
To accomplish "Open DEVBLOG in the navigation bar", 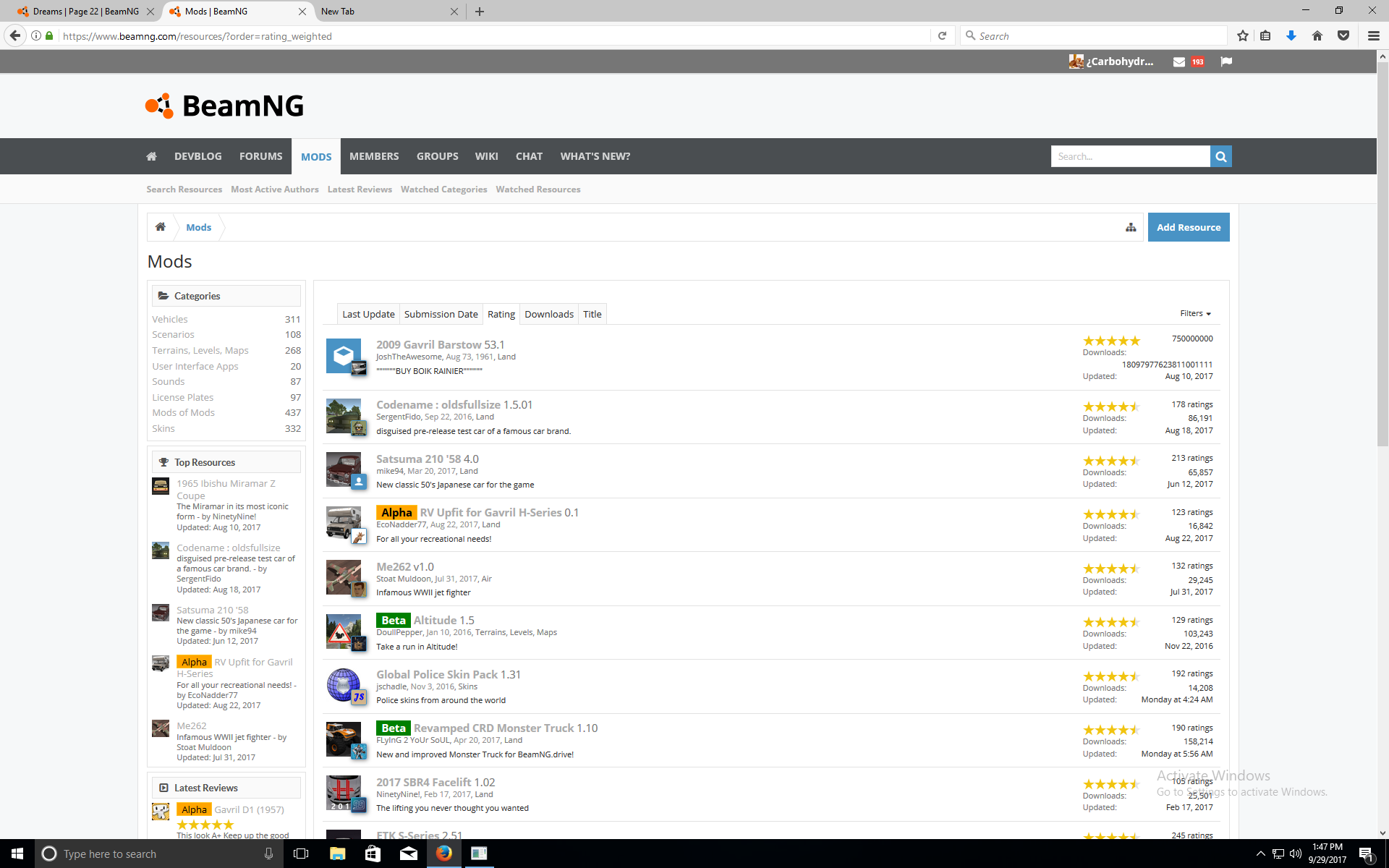I will click(x=198, y=156).
